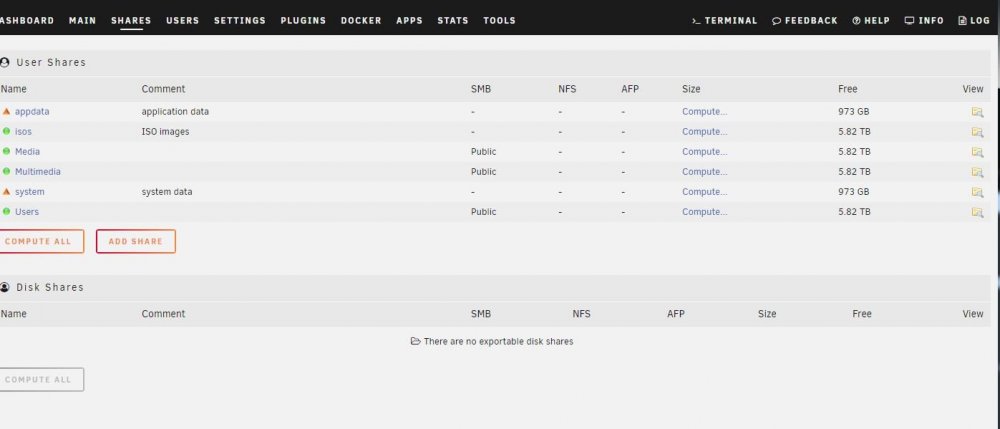
Task: Compute size of the Multimedia share
Action: tap(705, 171)
